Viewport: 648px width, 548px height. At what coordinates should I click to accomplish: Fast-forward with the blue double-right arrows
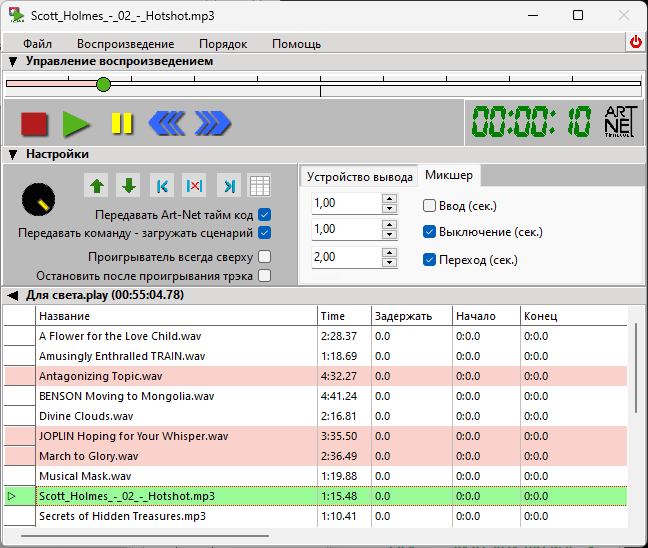pos(213,123)
